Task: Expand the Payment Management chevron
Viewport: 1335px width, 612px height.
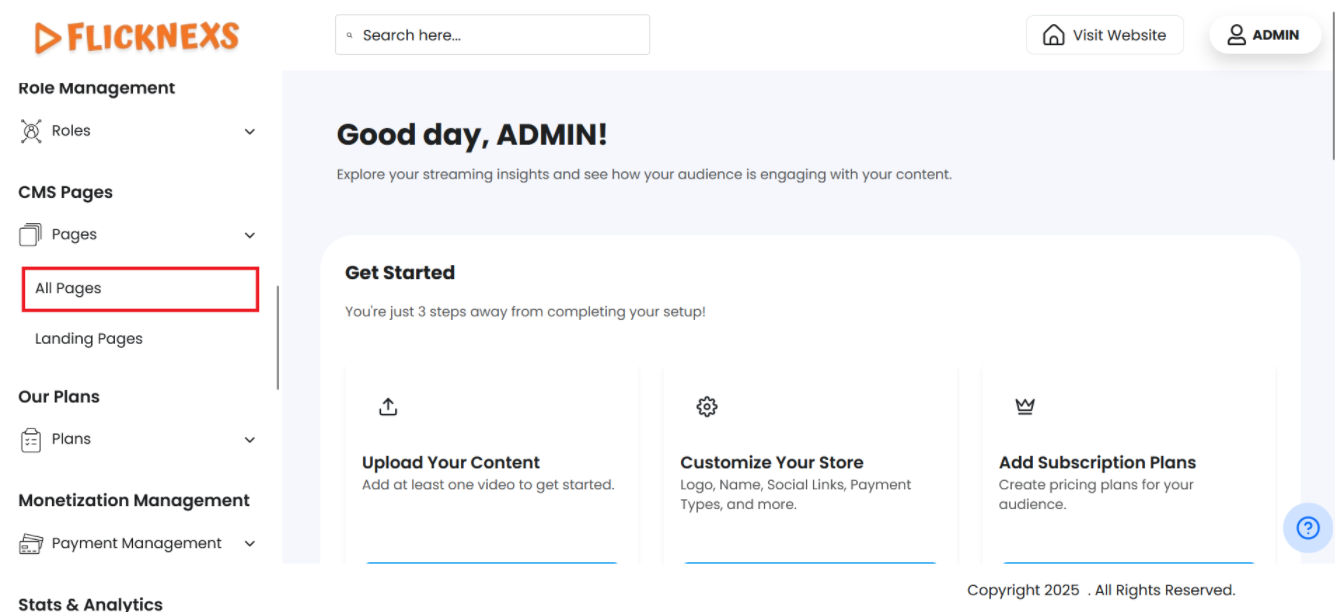Action: tap(250, 544)
